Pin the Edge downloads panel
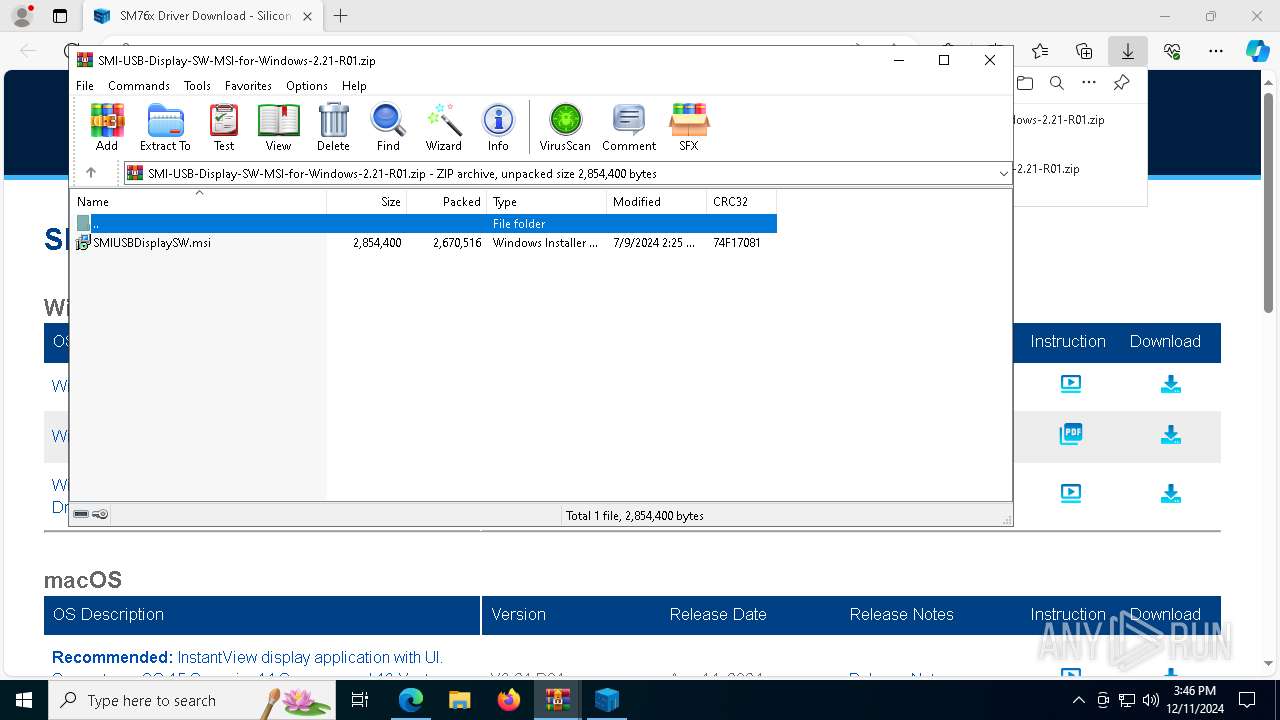1280x720 pixels. pyautogui.click(x=1121, y=83)
